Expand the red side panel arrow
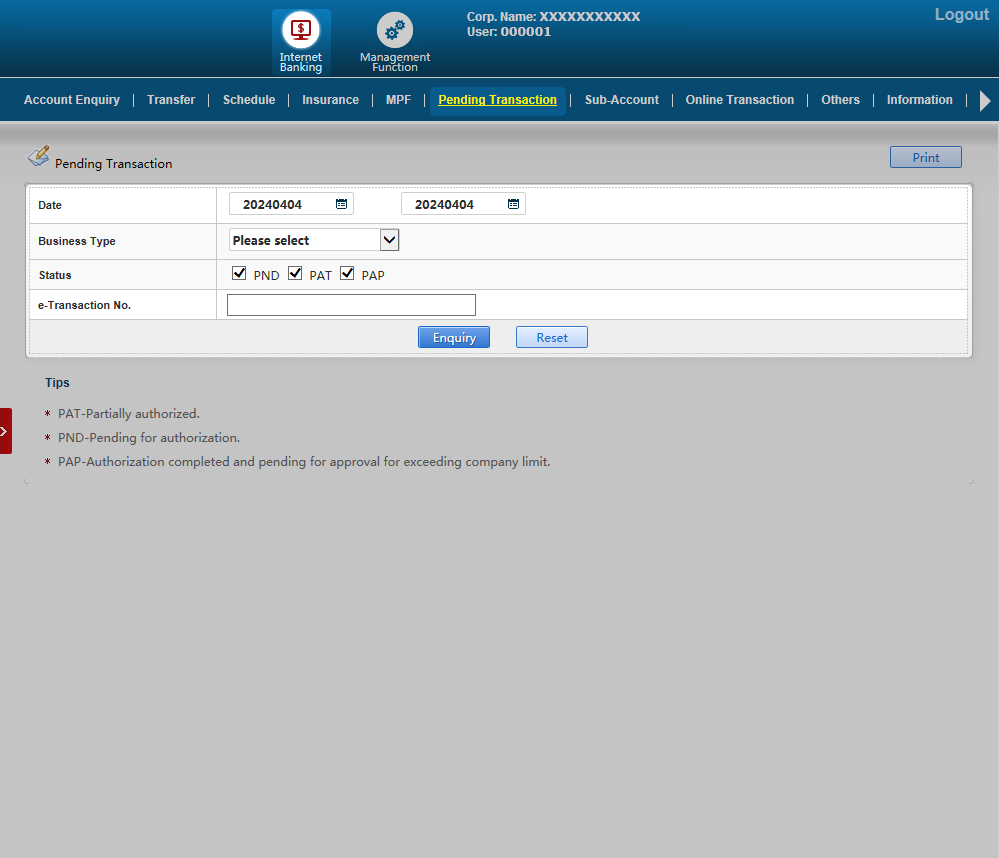This screenshot has height=858, width=999. tap(5, 431)
